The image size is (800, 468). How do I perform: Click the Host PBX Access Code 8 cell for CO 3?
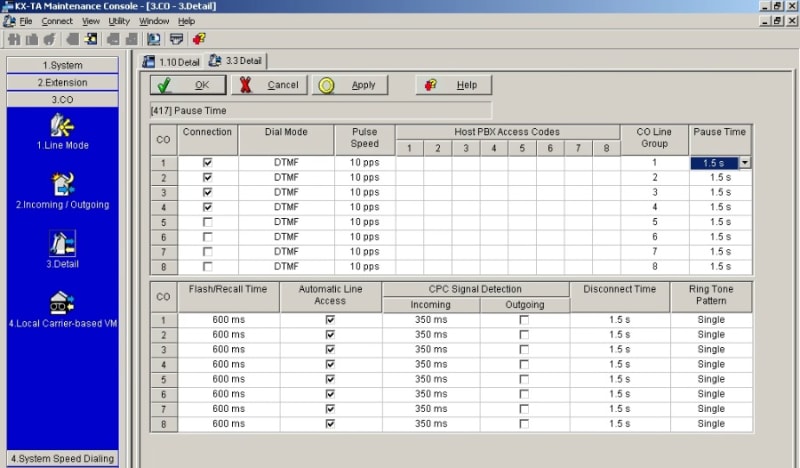pyautogui.click(x=606, y=192)
